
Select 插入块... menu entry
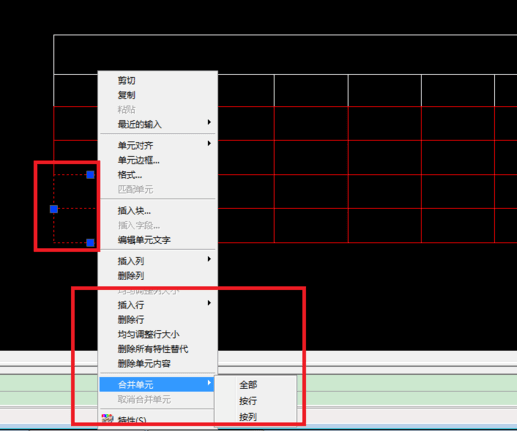coord(134,211)
